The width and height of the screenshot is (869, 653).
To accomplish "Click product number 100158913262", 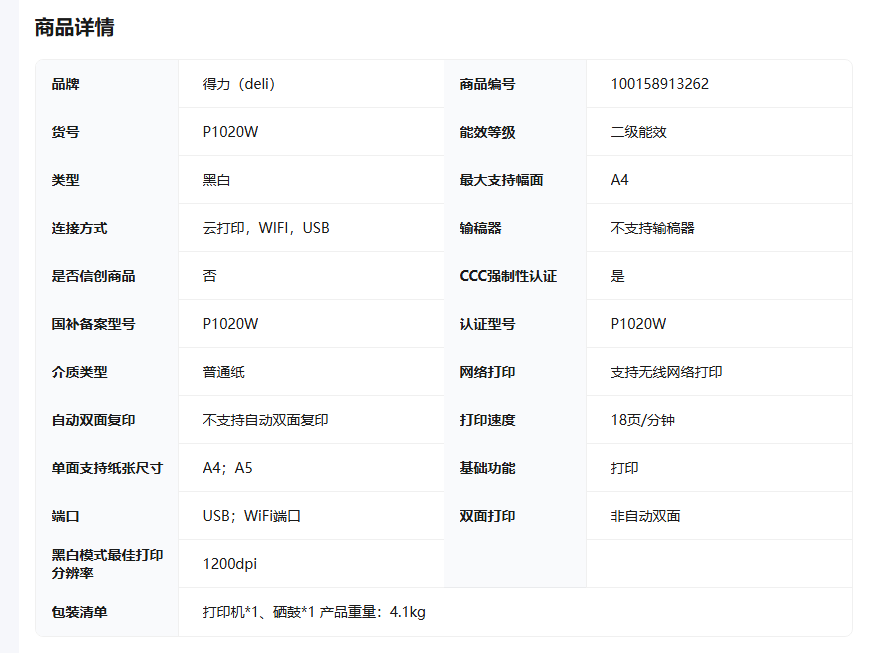I will point(660,84).
